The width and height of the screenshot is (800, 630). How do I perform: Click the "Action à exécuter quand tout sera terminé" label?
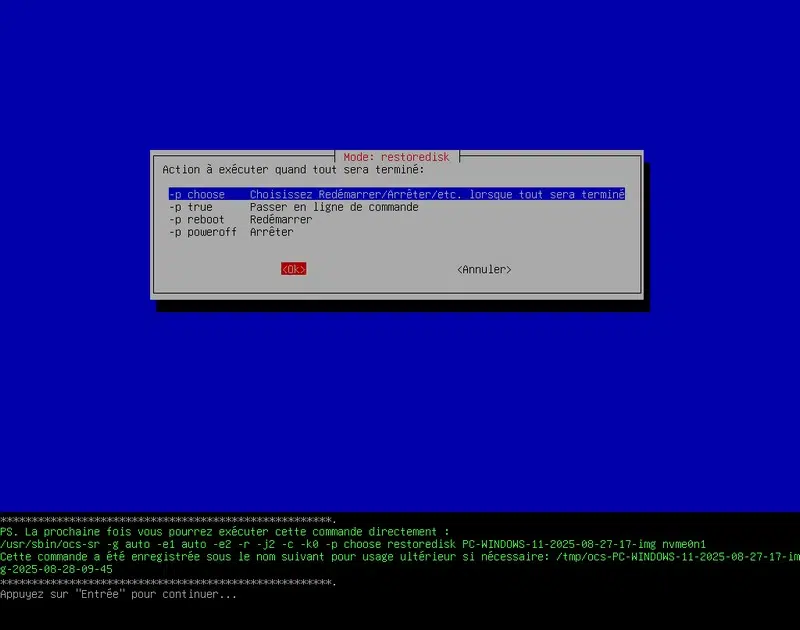(293, 169)
